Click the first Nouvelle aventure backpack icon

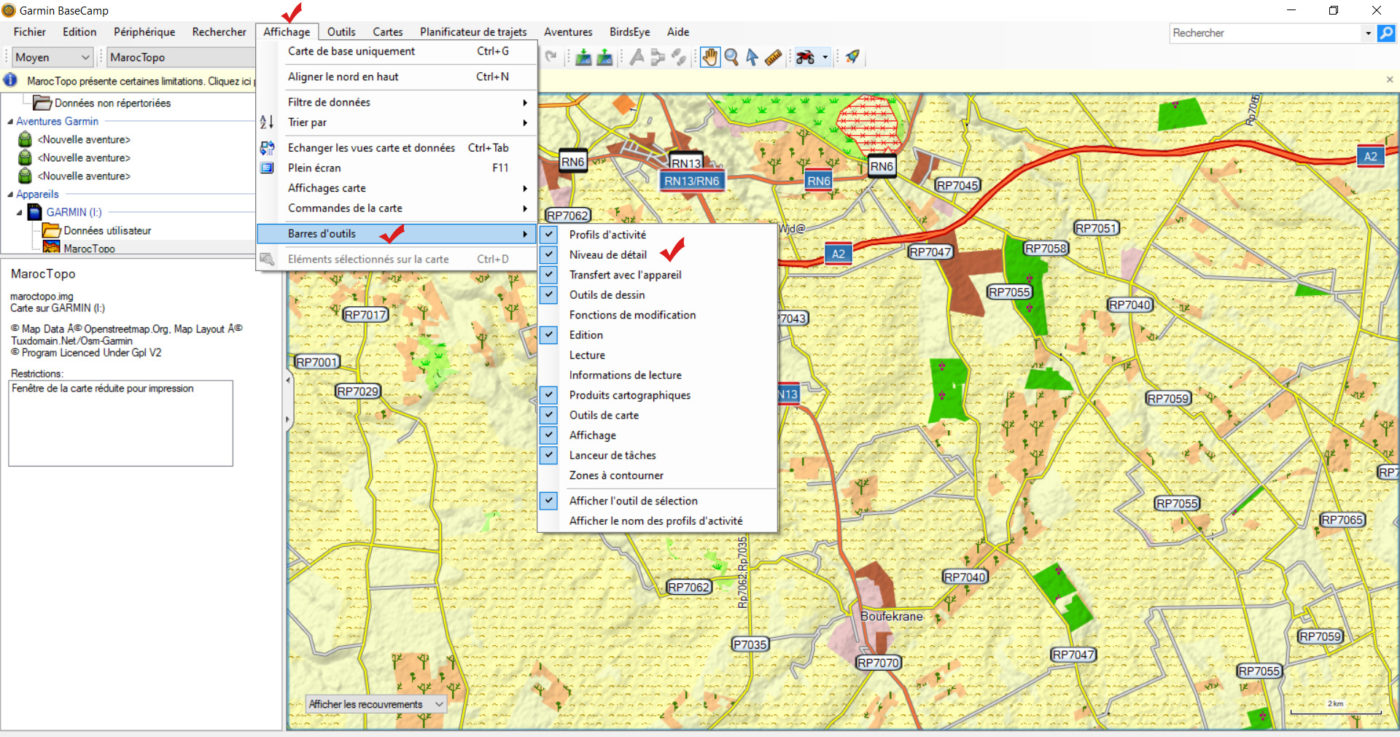tap(25, 139)
